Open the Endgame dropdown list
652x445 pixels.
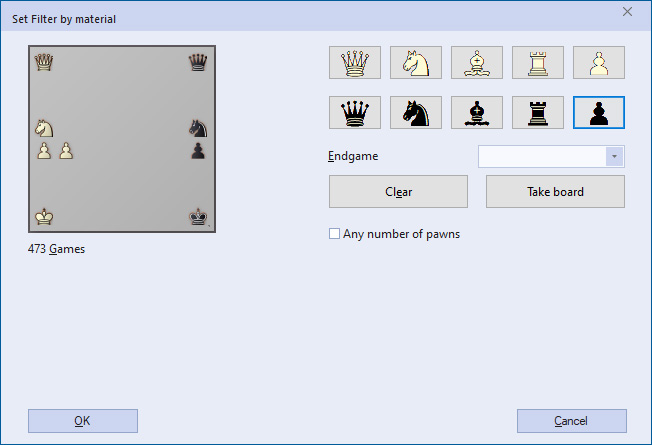[614, 157]
